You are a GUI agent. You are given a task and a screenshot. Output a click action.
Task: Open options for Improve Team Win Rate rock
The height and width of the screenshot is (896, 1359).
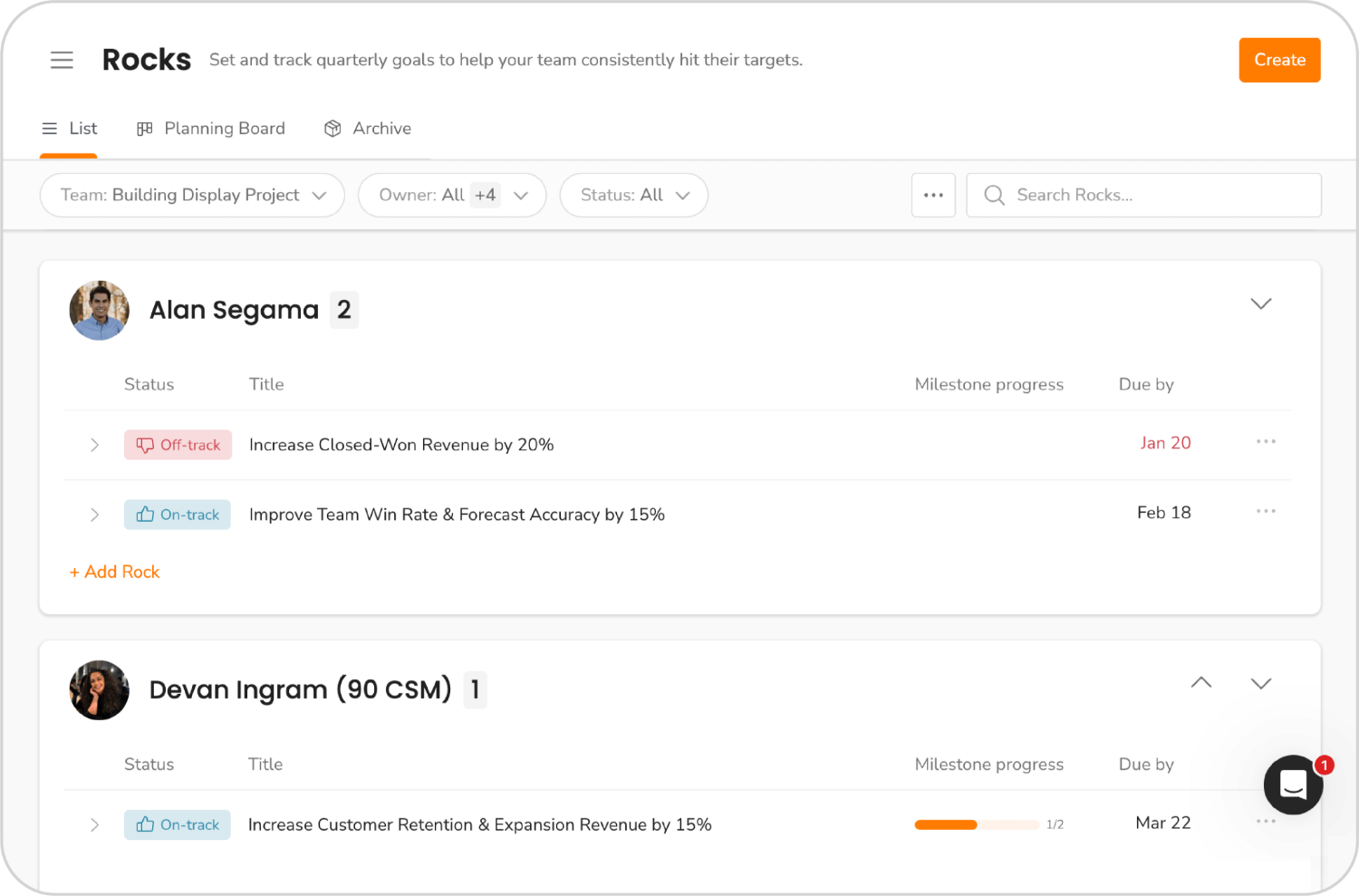point(1266,512)
